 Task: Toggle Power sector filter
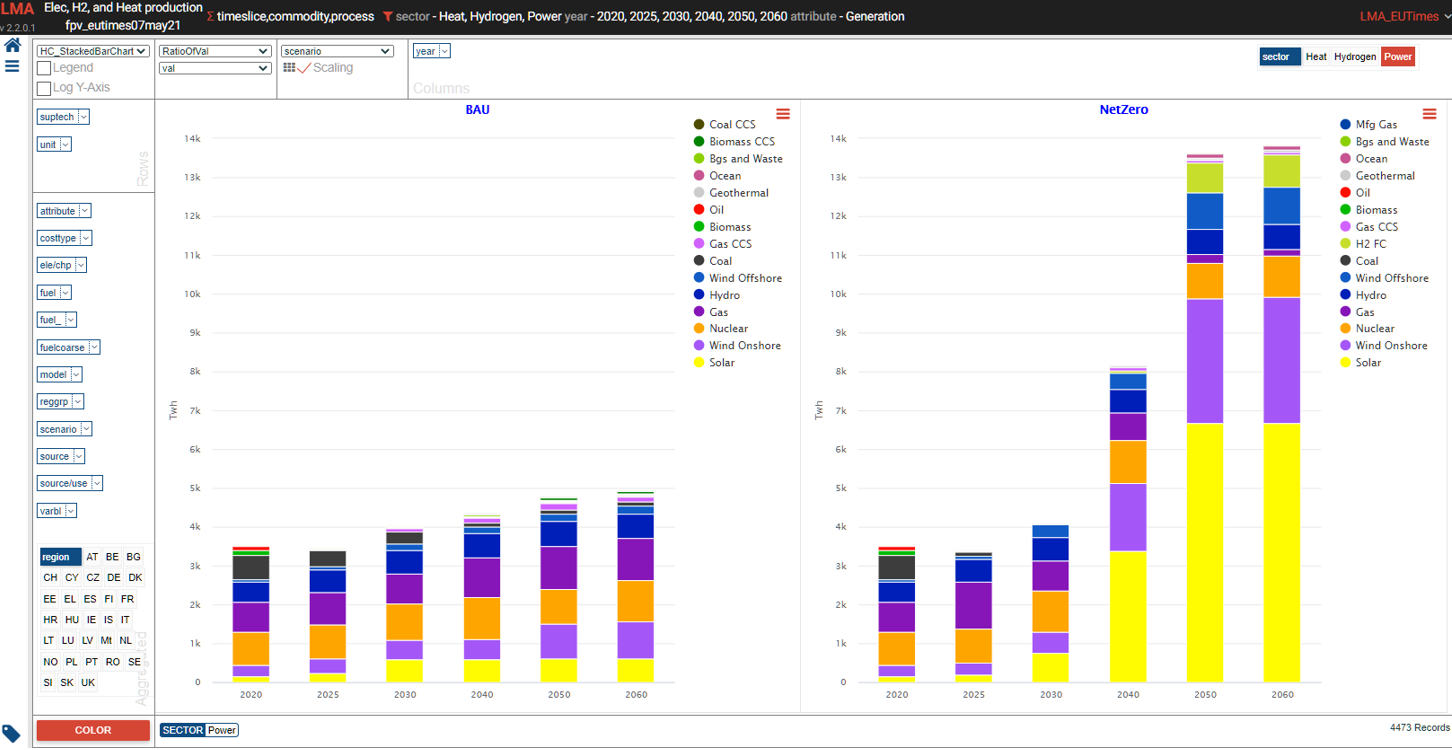click(x=1398, y=57)
